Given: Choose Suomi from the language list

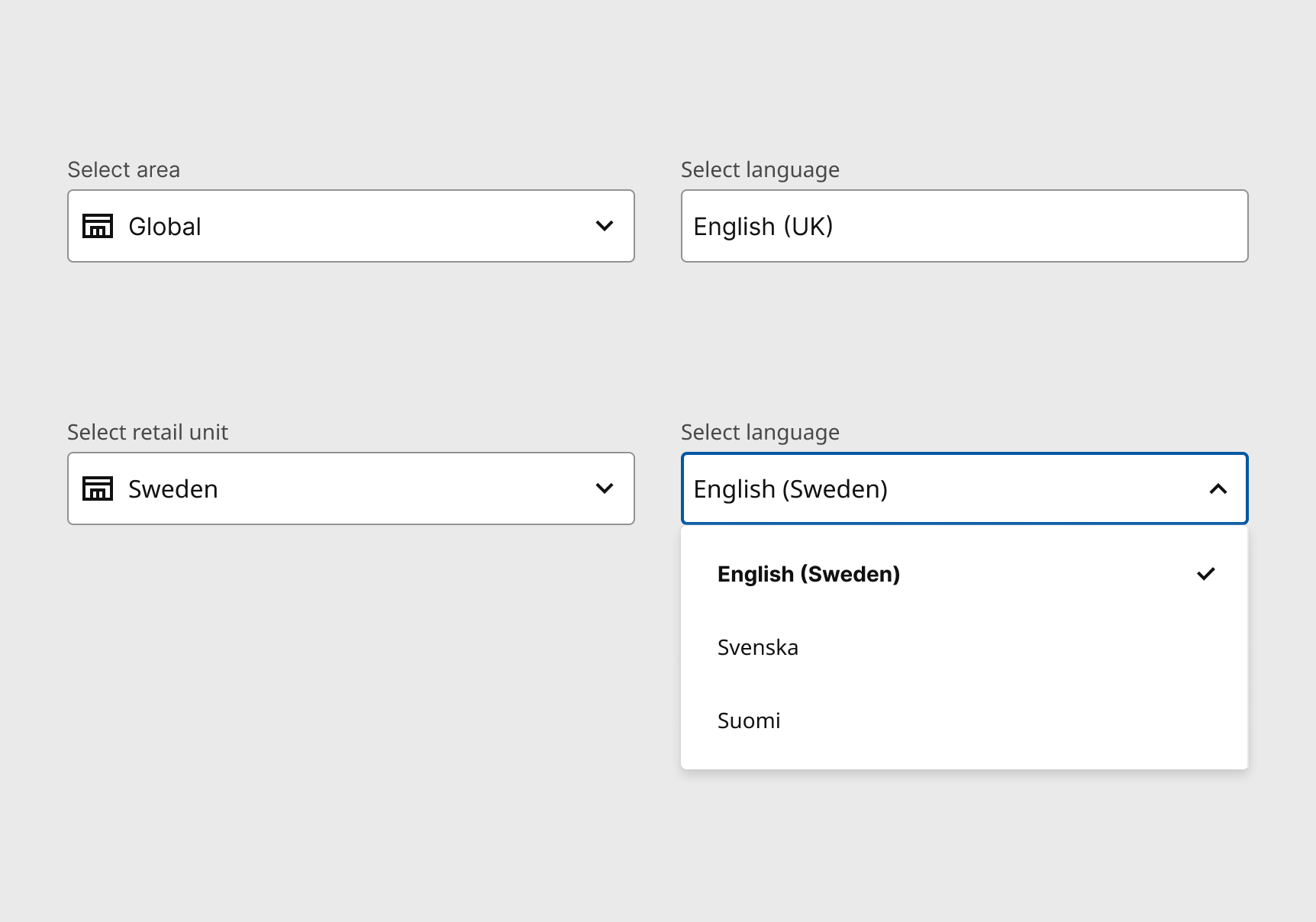Looking at the screenshot, I should coord(749,721).
